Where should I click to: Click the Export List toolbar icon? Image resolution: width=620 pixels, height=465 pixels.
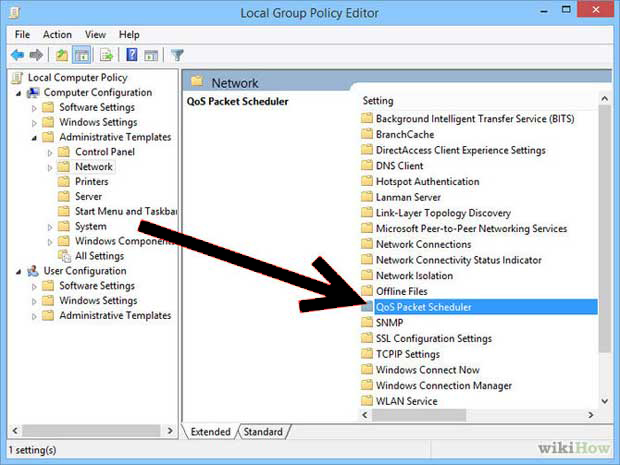point(107,55)
